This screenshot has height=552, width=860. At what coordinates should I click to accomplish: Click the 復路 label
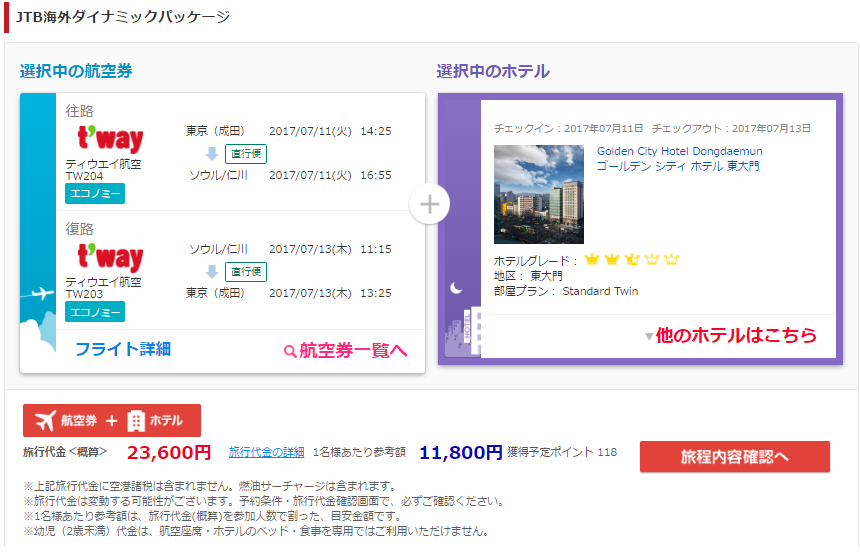tap(80, 229)
